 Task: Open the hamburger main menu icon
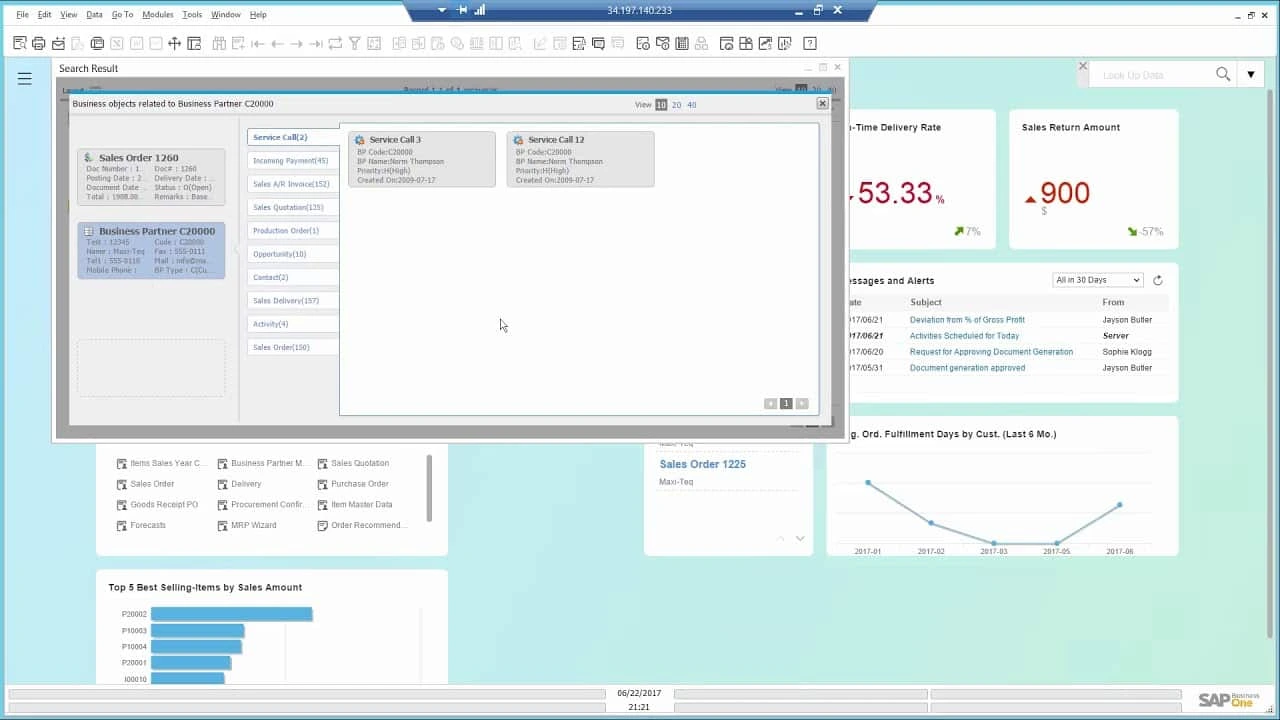point(25,78)
